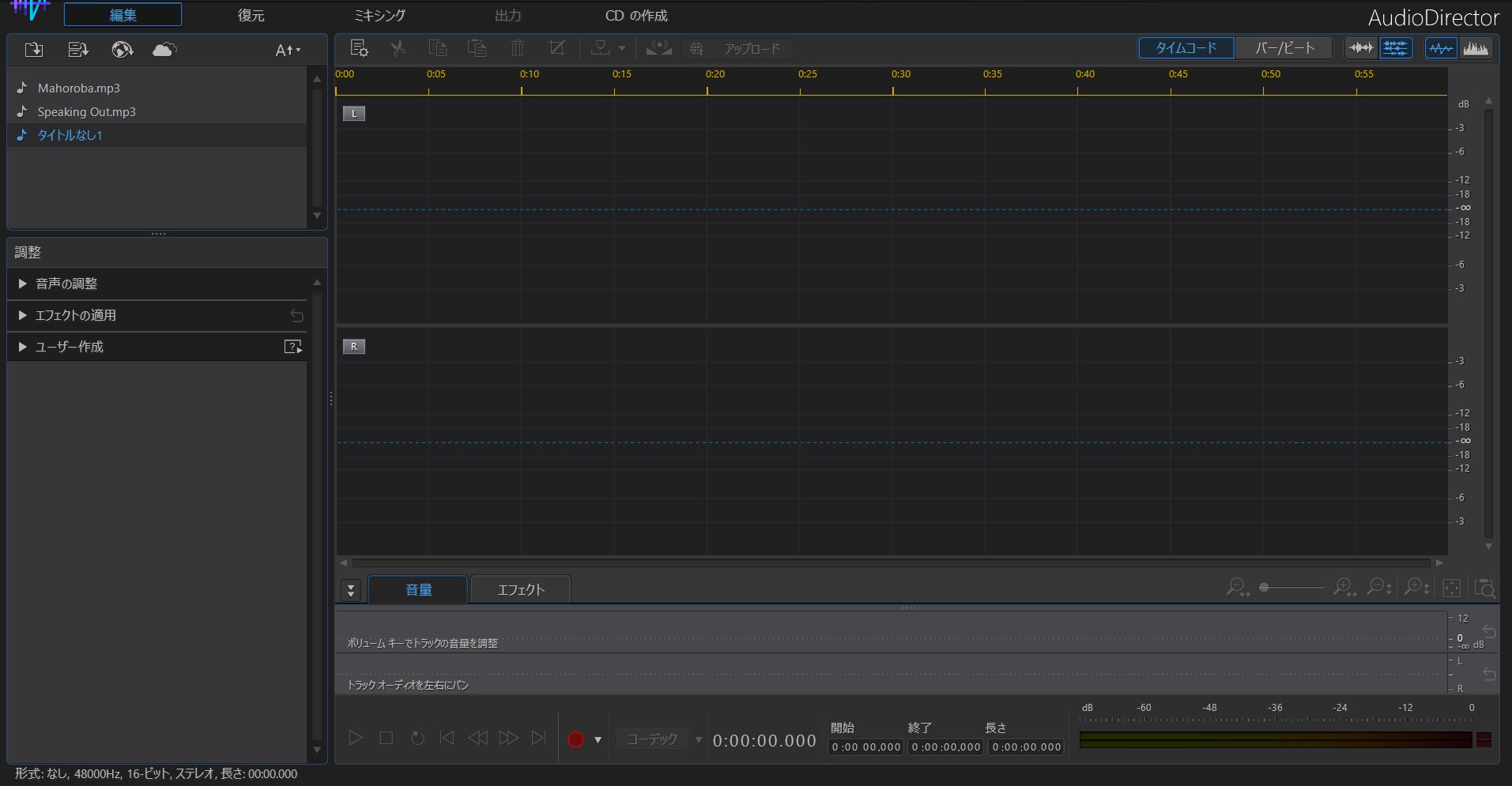Screen dimensions: 1512x786
Task: Click the Delete (trash) icon
Action: point(517,48)
